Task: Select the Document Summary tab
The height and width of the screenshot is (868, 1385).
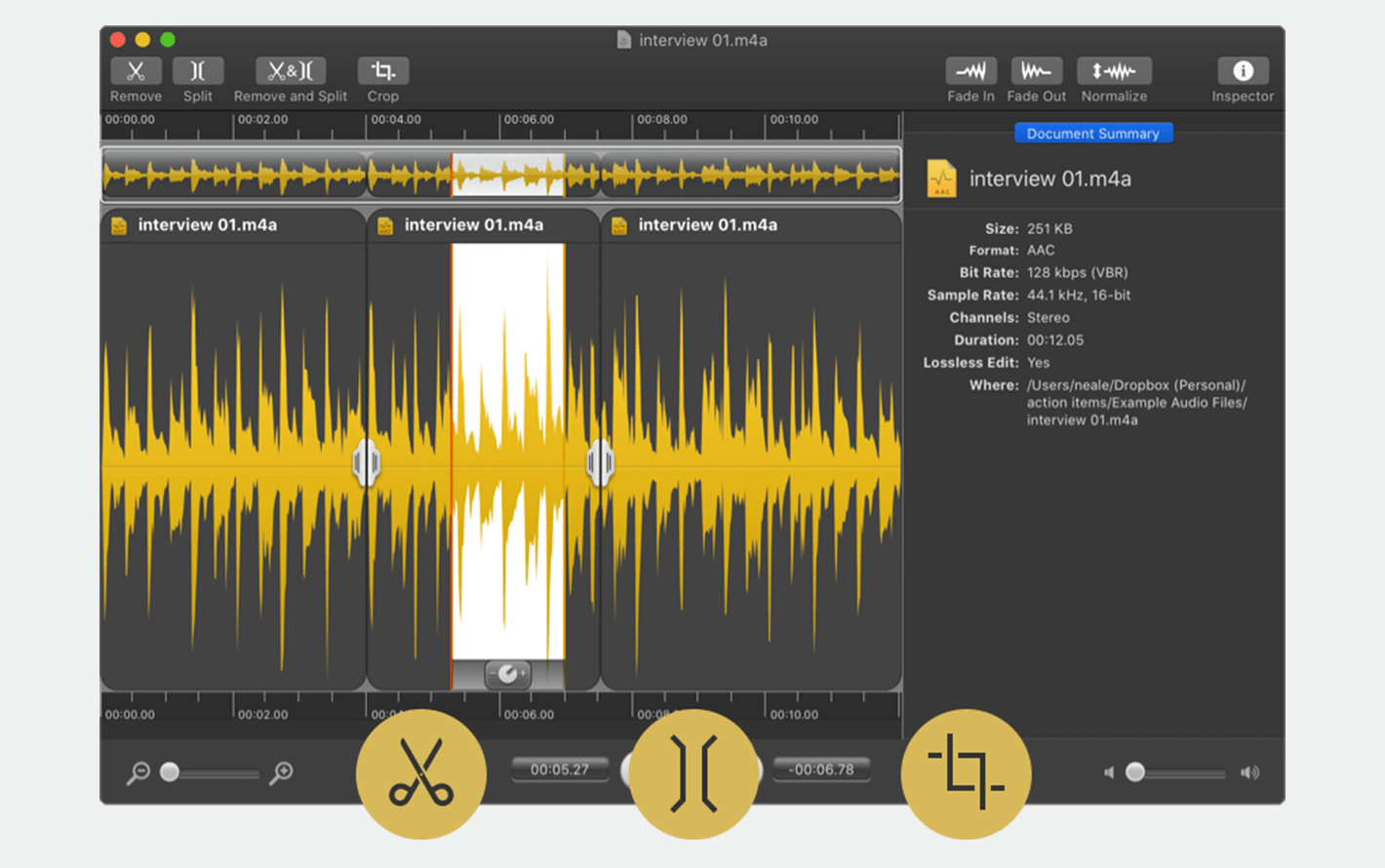Action: tap(1093, 134)
